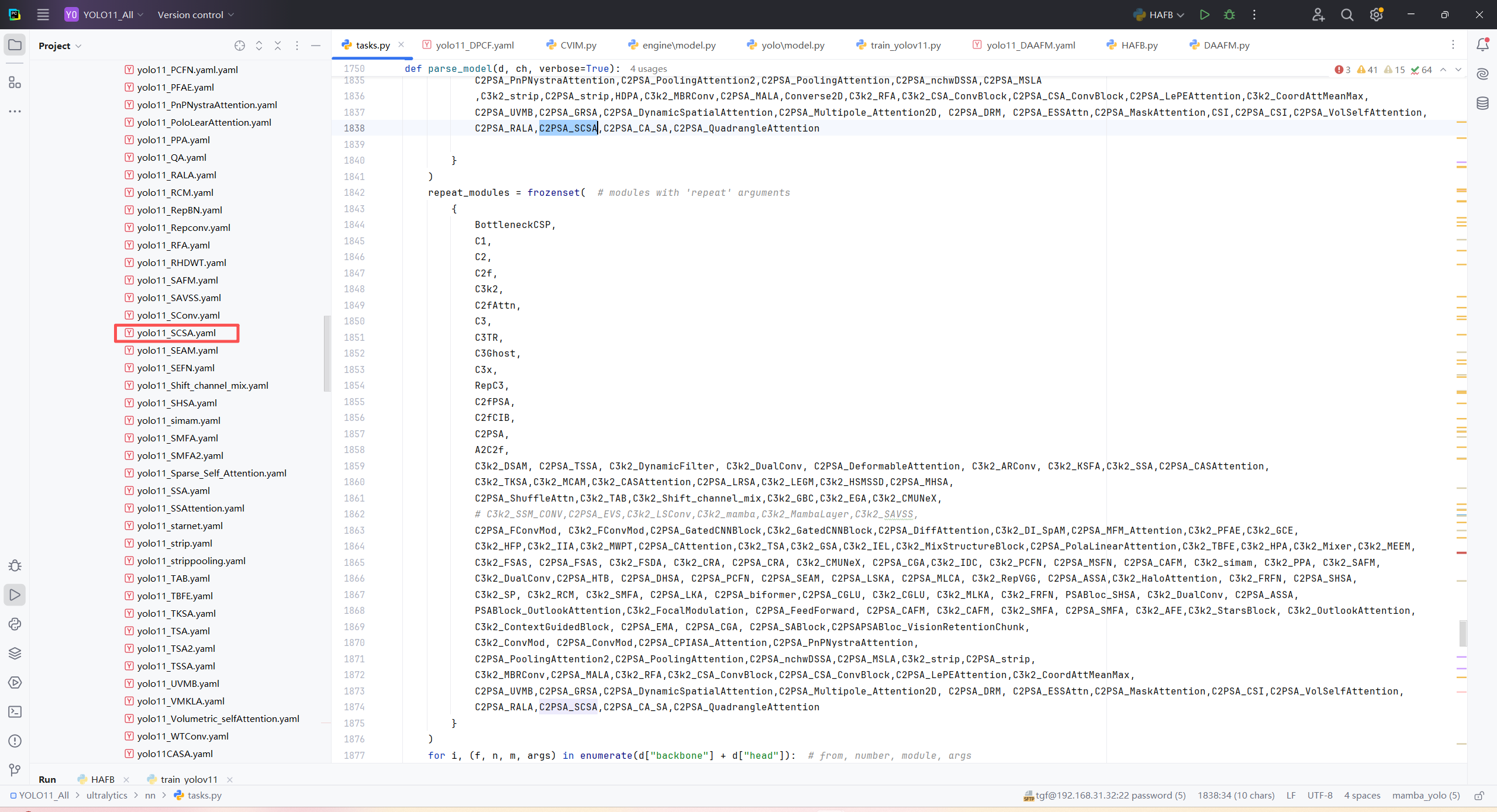Open Version control dropdown
The width and height of the screenshot is (1497, 812).
point(195,15)
